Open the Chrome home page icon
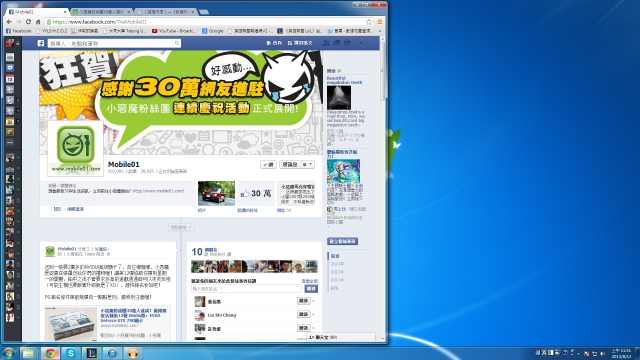The image size is (640, 360). click(x=38, y=22)
